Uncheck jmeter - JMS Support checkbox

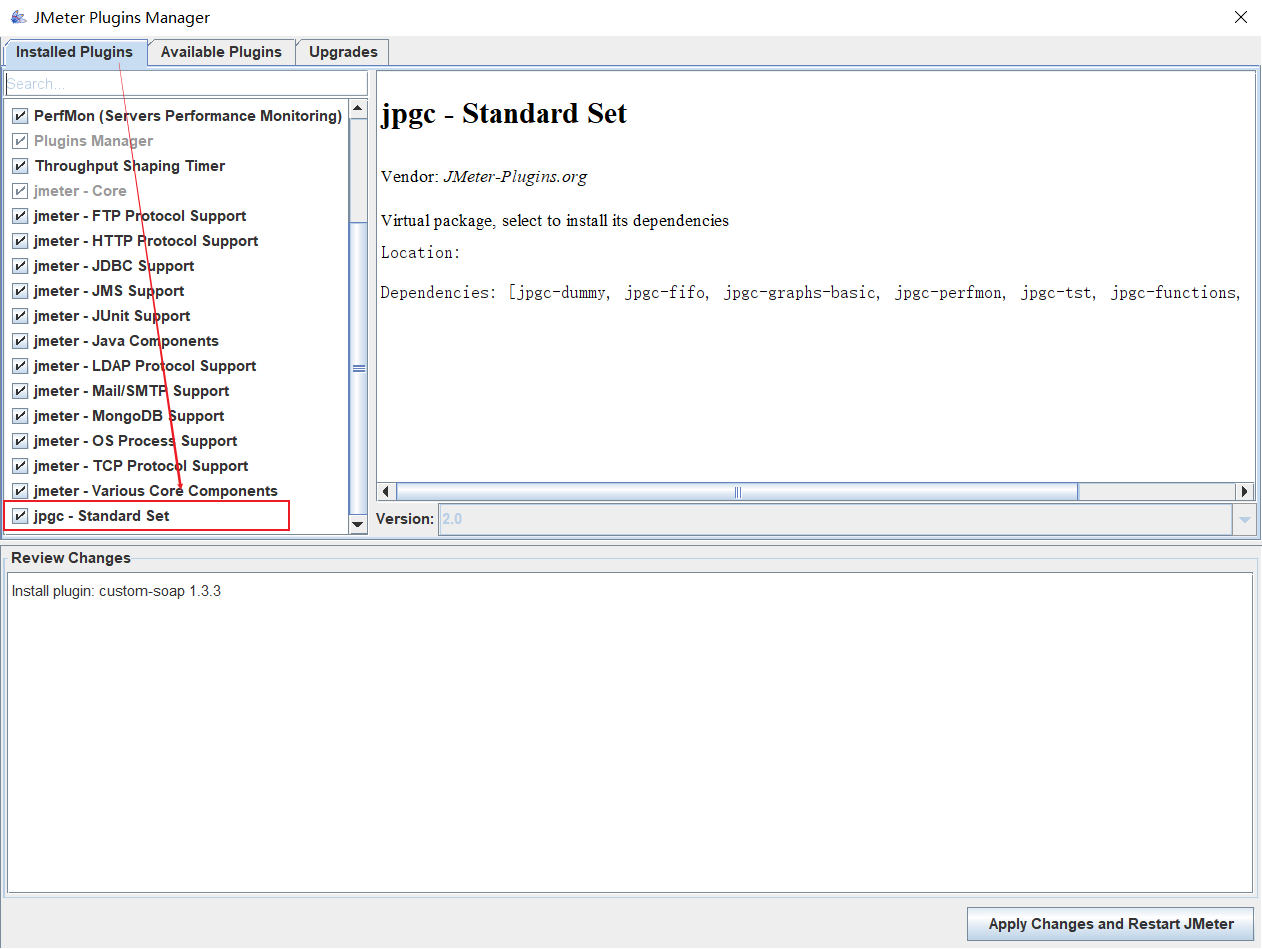tap(20, 291)
